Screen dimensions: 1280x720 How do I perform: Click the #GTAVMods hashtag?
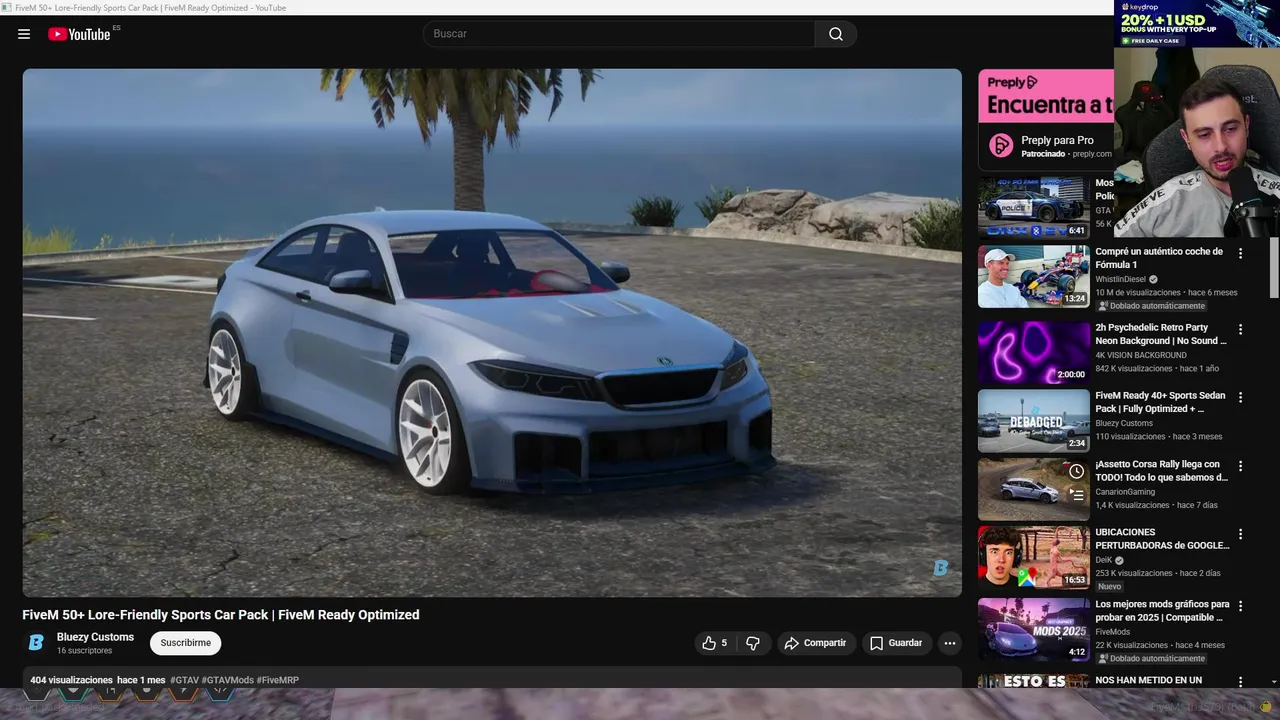tap(228, 680)
